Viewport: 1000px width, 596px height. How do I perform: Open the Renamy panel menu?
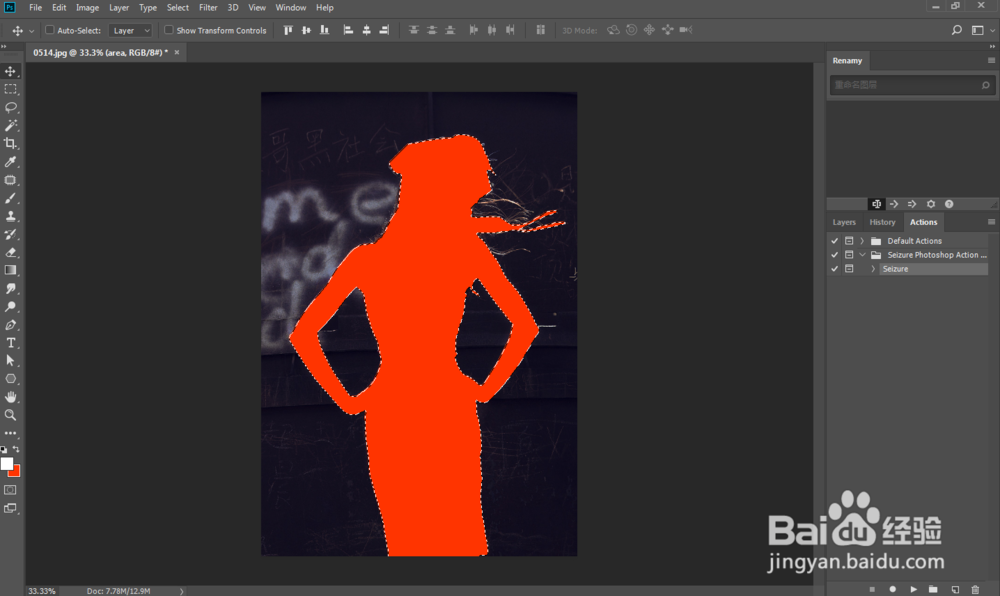coord(991,61)
